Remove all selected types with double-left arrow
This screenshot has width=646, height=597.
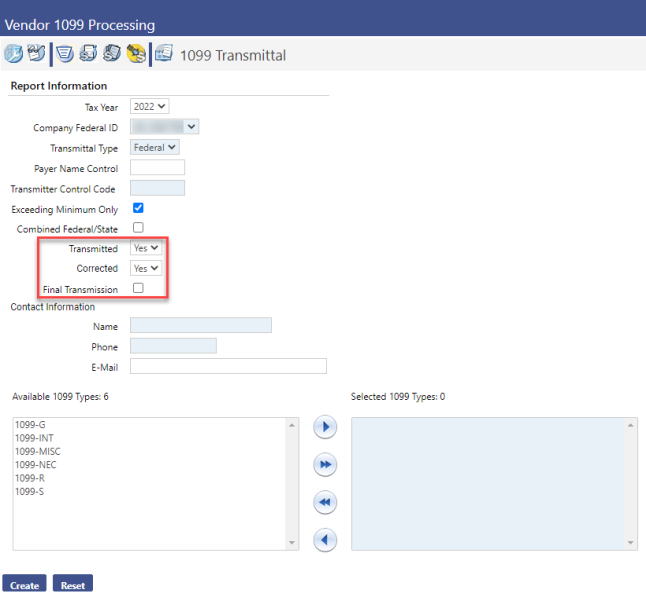point(324,502)
